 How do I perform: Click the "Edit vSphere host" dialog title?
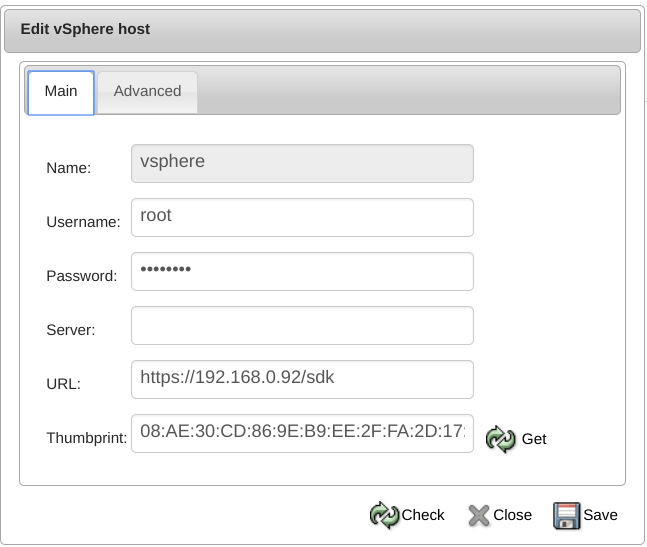[x=85, y=29]
